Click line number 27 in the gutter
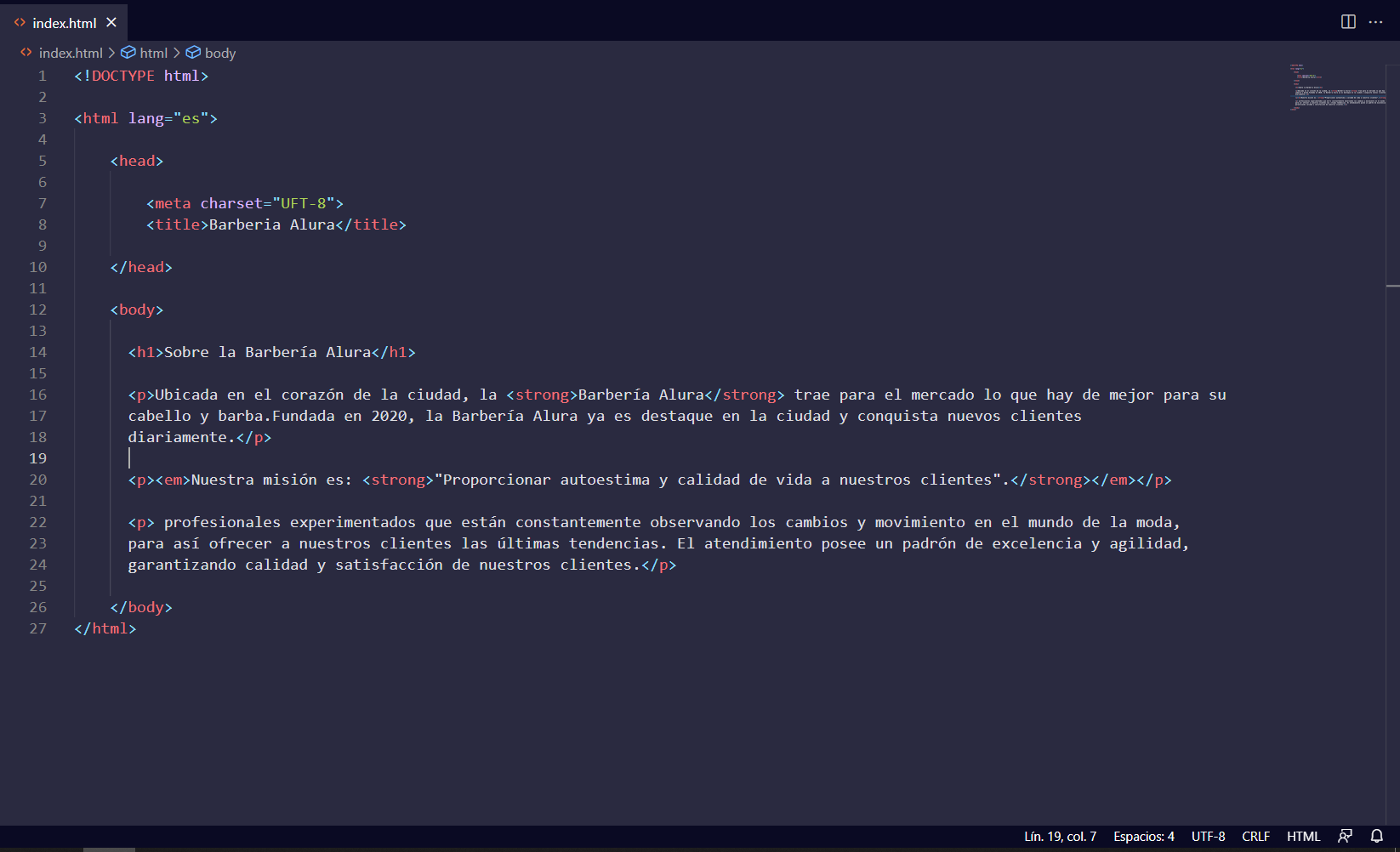The height and width of the screenshot is (852, 1400). [37, 628]
